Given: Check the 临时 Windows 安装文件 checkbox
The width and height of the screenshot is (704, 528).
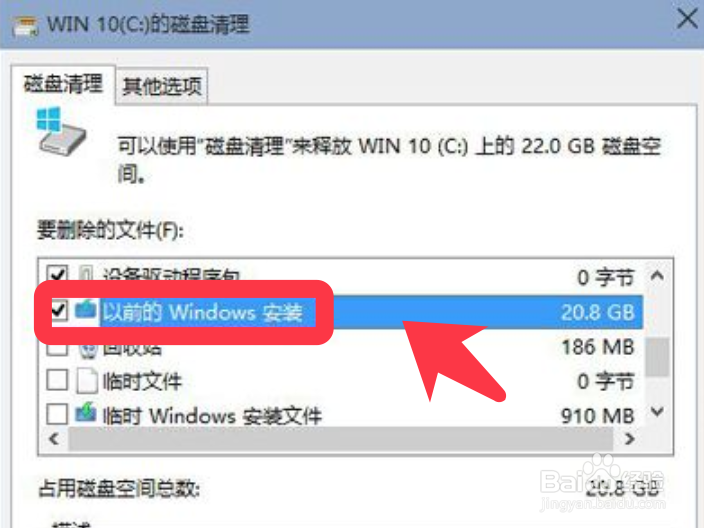Looking at the screenshot, I should tap(57, 414).
